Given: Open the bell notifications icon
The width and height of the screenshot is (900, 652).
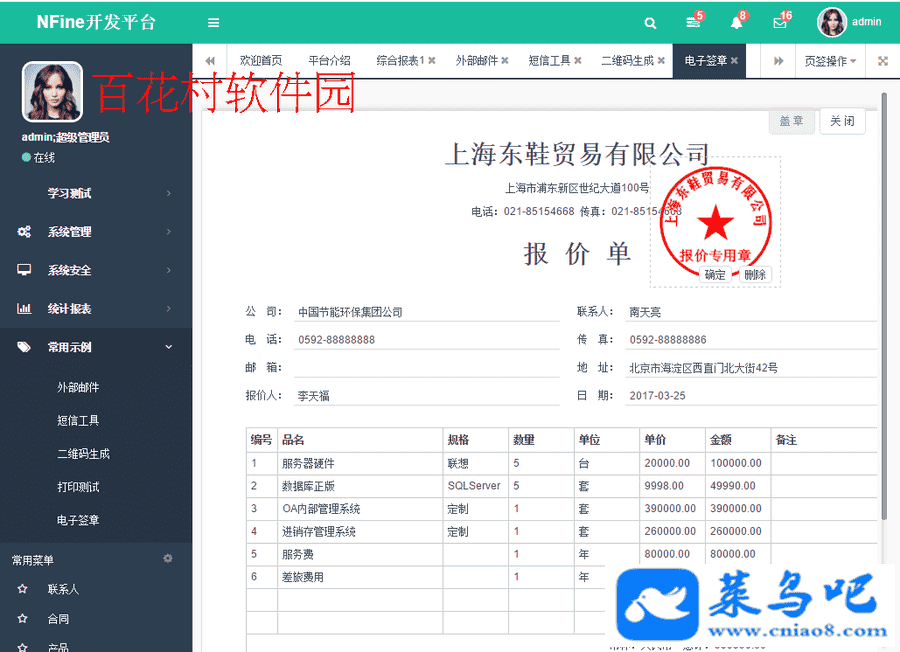Looking at the screenshot, I should point(736,23).
